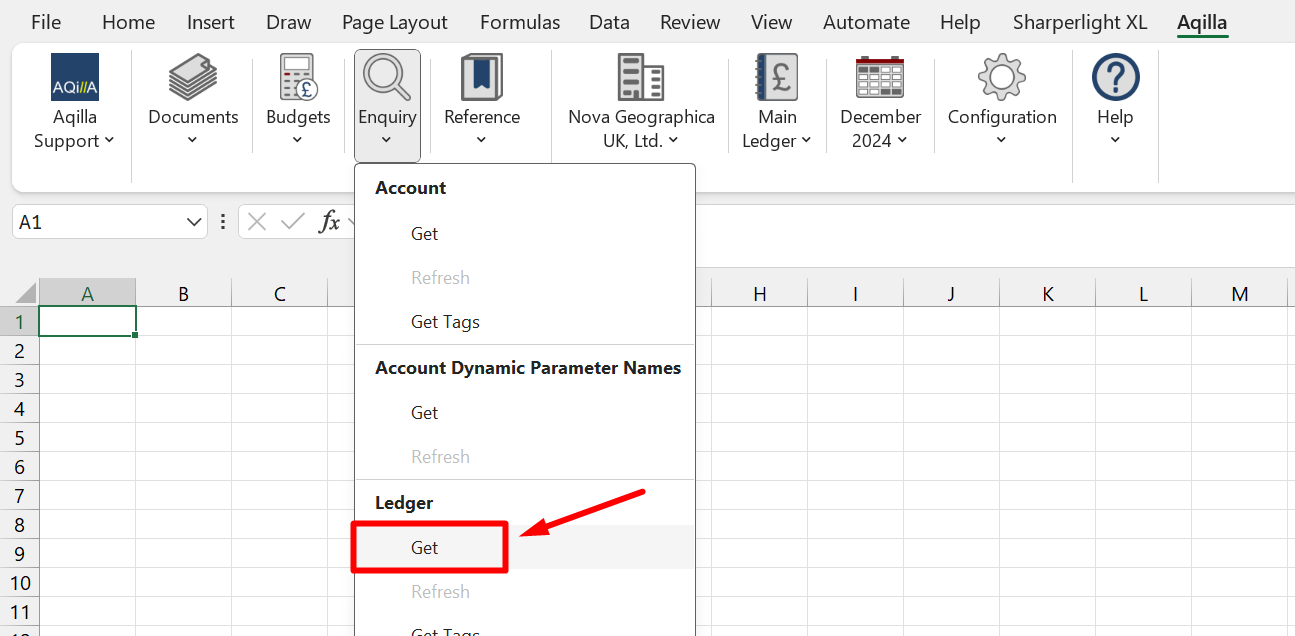Select column H header
The width and height of the screenshot is (1295, 636).
click(760, 293)
